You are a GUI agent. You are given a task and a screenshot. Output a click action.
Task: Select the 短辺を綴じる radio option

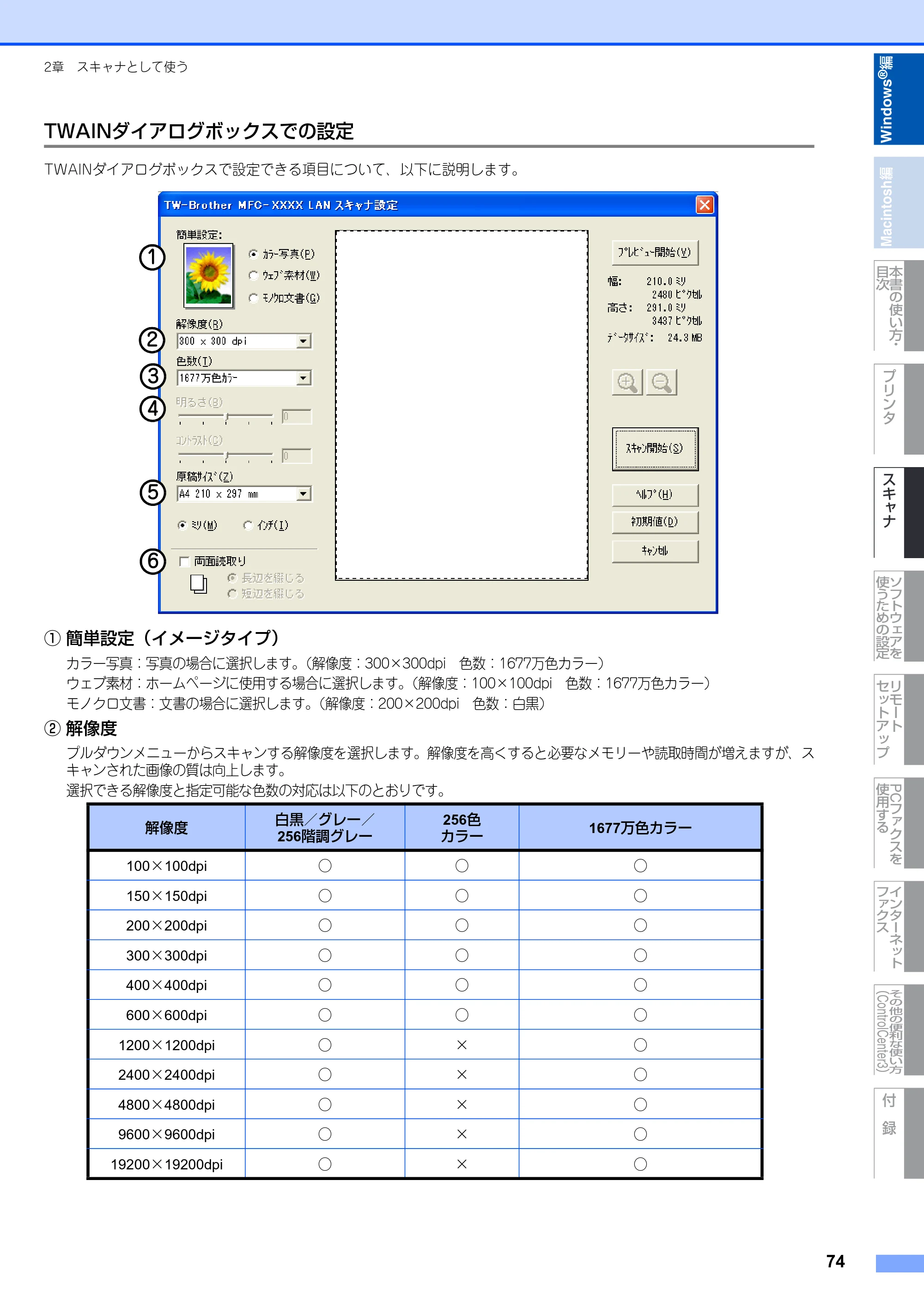point(232,594)
